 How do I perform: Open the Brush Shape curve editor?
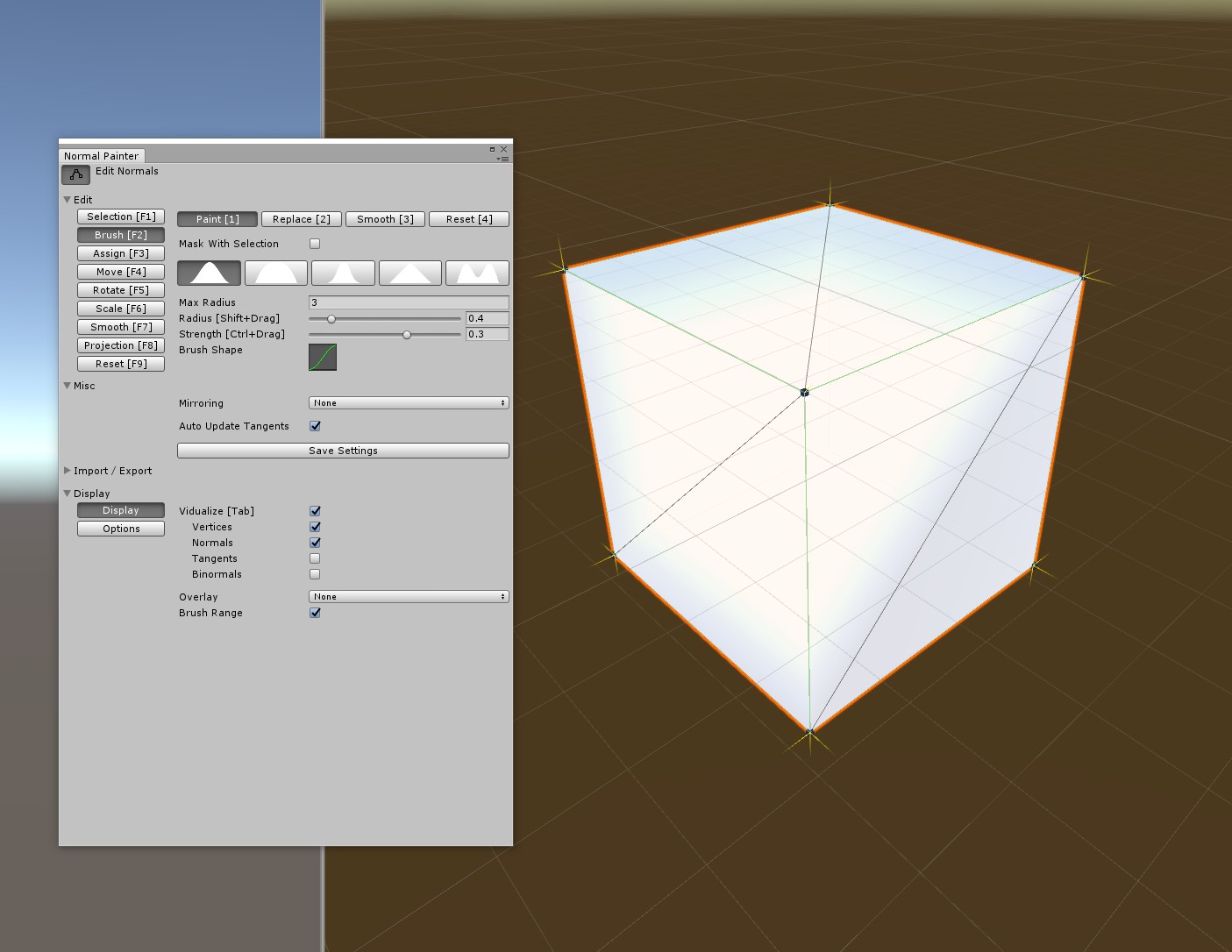point(321,357)
